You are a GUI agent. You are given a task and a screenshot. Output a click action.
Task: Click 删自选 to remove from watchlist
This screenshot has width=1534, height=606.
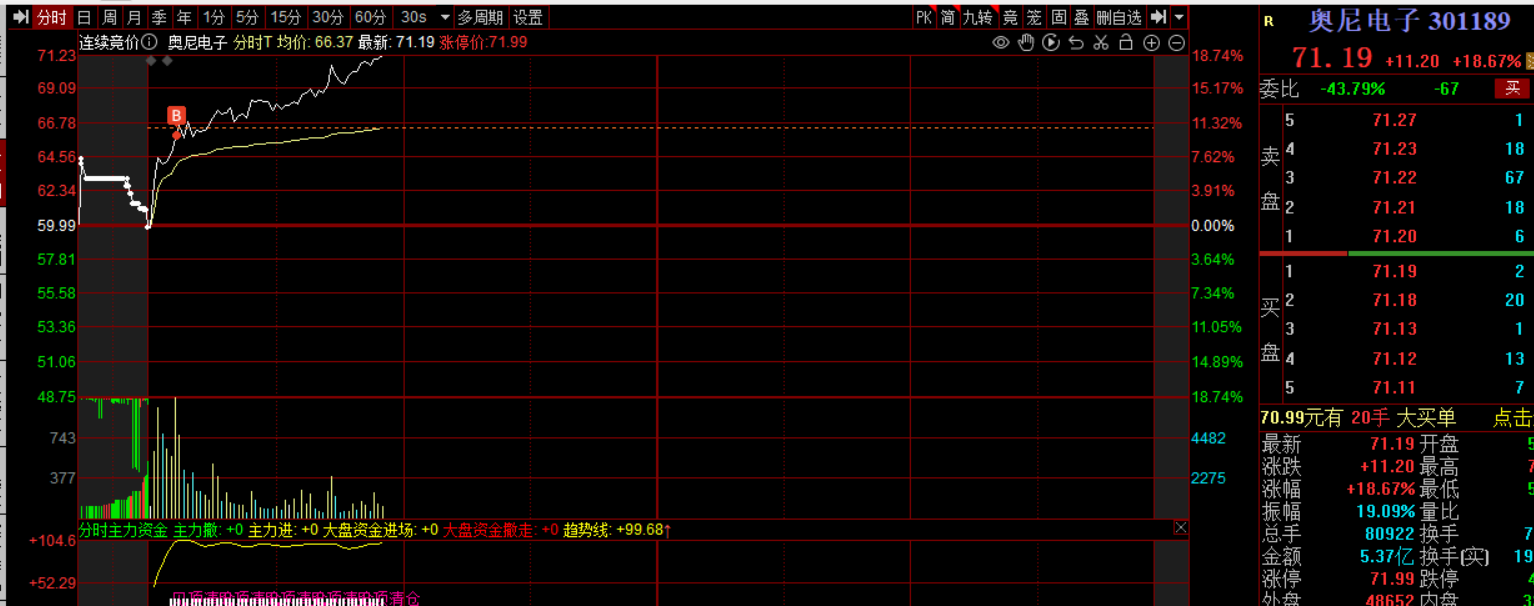[x=1119, y=17]
